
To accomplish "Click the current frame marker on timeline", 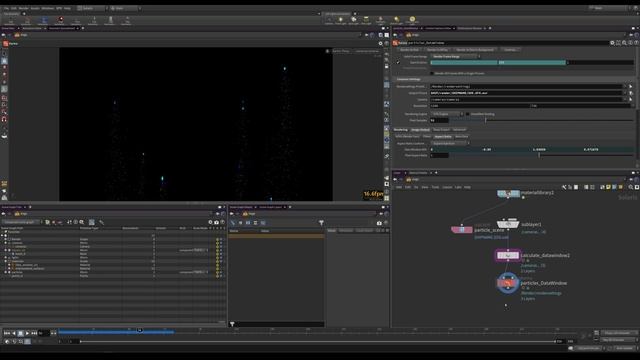I will (x=140, y=330).
